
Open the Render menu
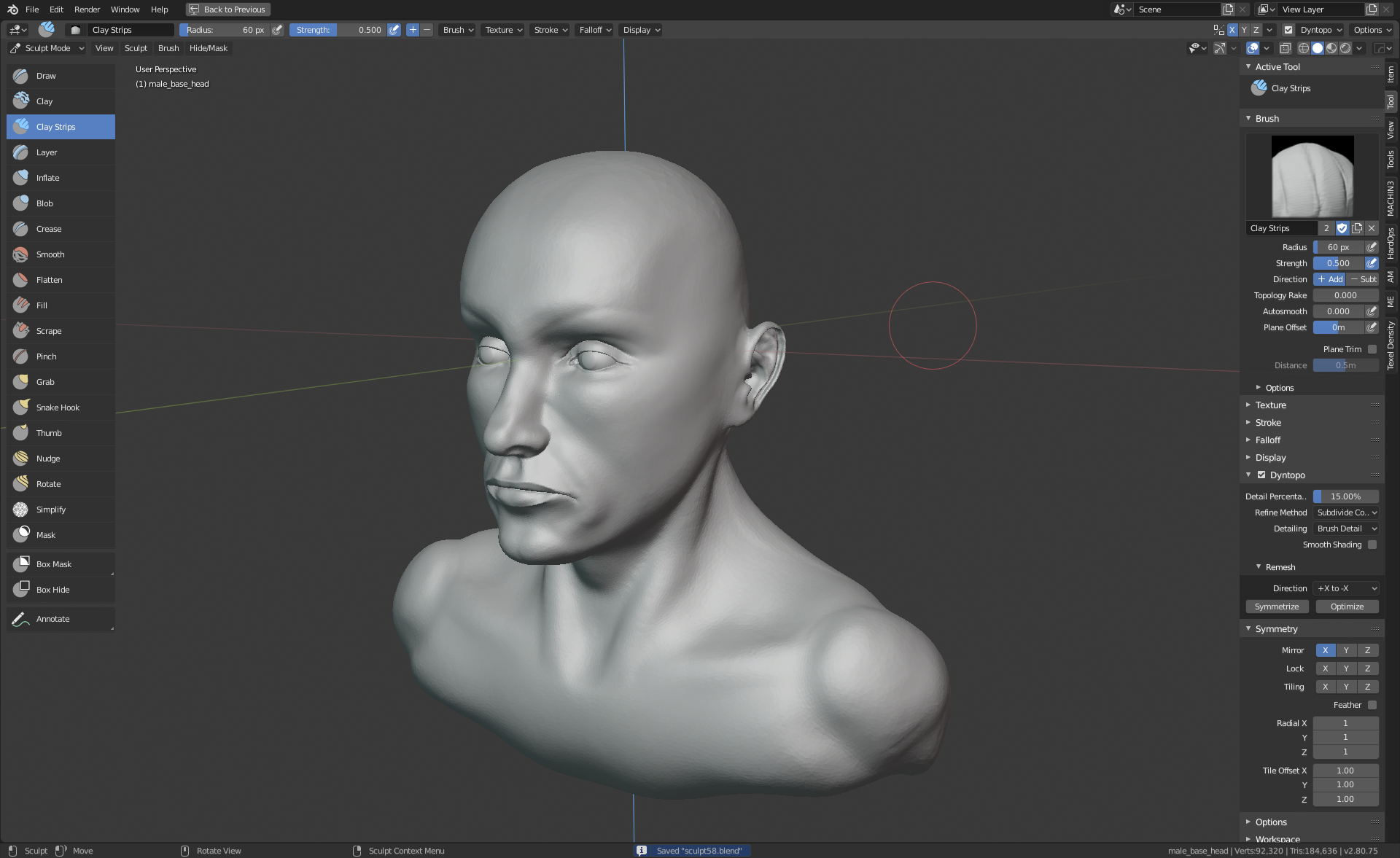tap(87, 9)
